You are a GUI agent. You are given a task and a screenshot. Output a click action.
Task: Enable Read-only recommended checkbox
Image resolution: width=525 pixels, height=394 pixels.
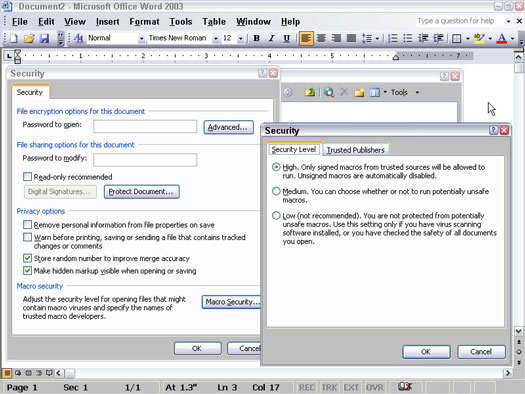pos(27,176)
